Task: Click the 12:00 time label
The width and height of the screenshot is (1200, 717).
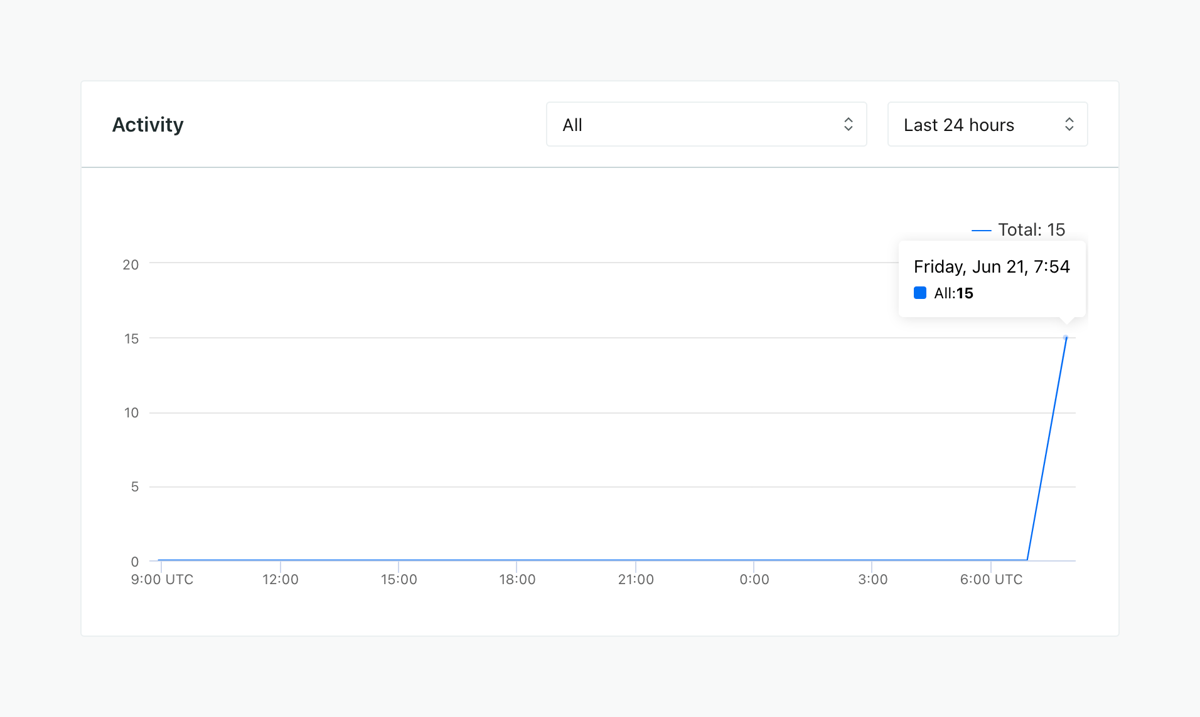Action: (280, 578)
